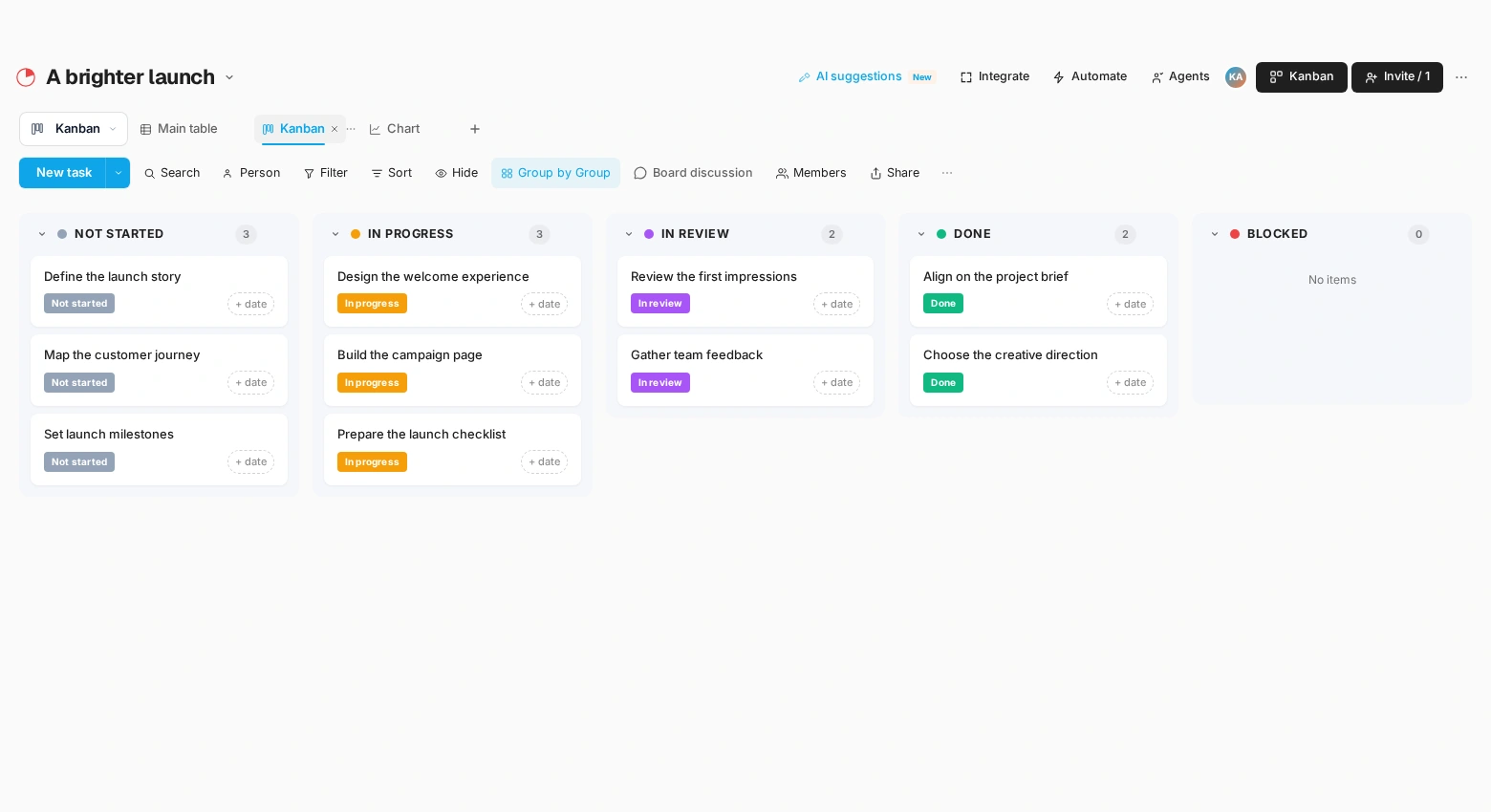Screen dimensions: 1491x812
Task: Collapse the Done column
Action: pos(921,234)
